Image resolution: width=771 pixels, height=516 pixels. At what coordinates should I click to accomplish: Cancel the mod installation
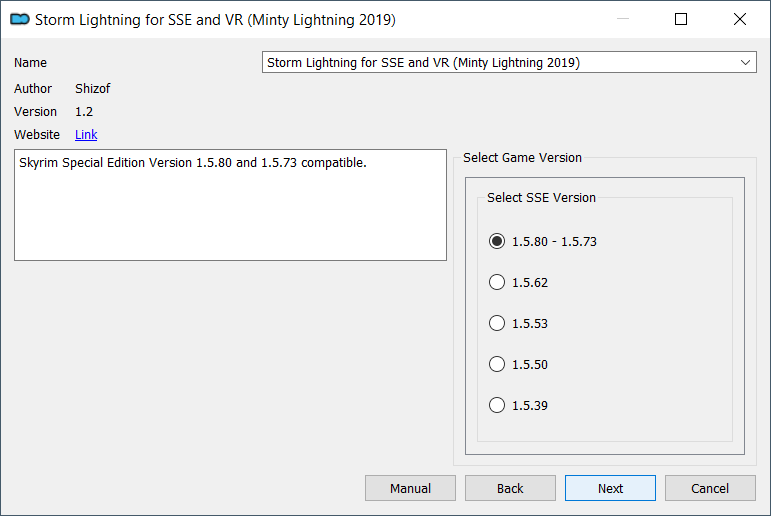point(710,488)
